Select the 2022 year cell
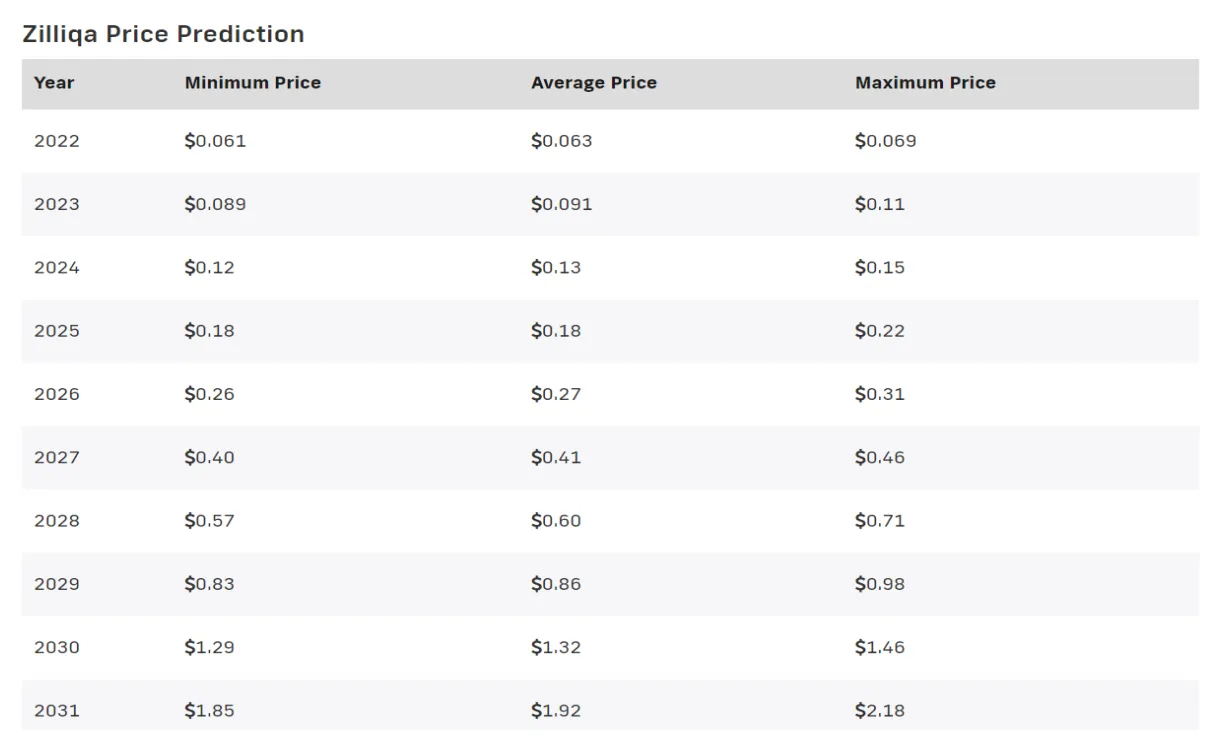This screenshot has height=740, width=1220. [57, 141]
